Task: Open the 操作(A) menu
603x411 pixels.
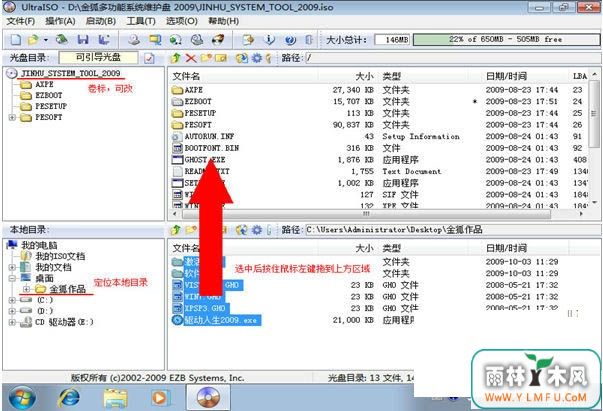Action: (60, 21)
